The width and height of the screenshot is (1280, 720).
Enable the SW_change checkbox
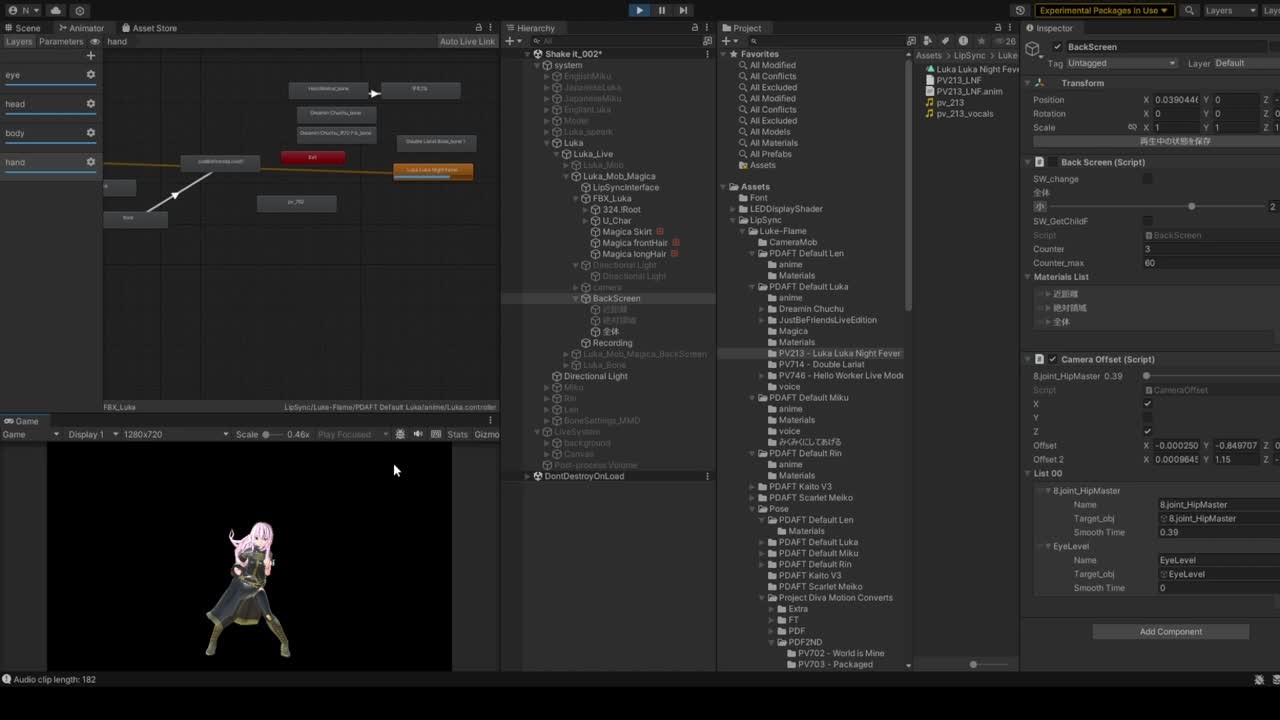tap(1147, 179)
